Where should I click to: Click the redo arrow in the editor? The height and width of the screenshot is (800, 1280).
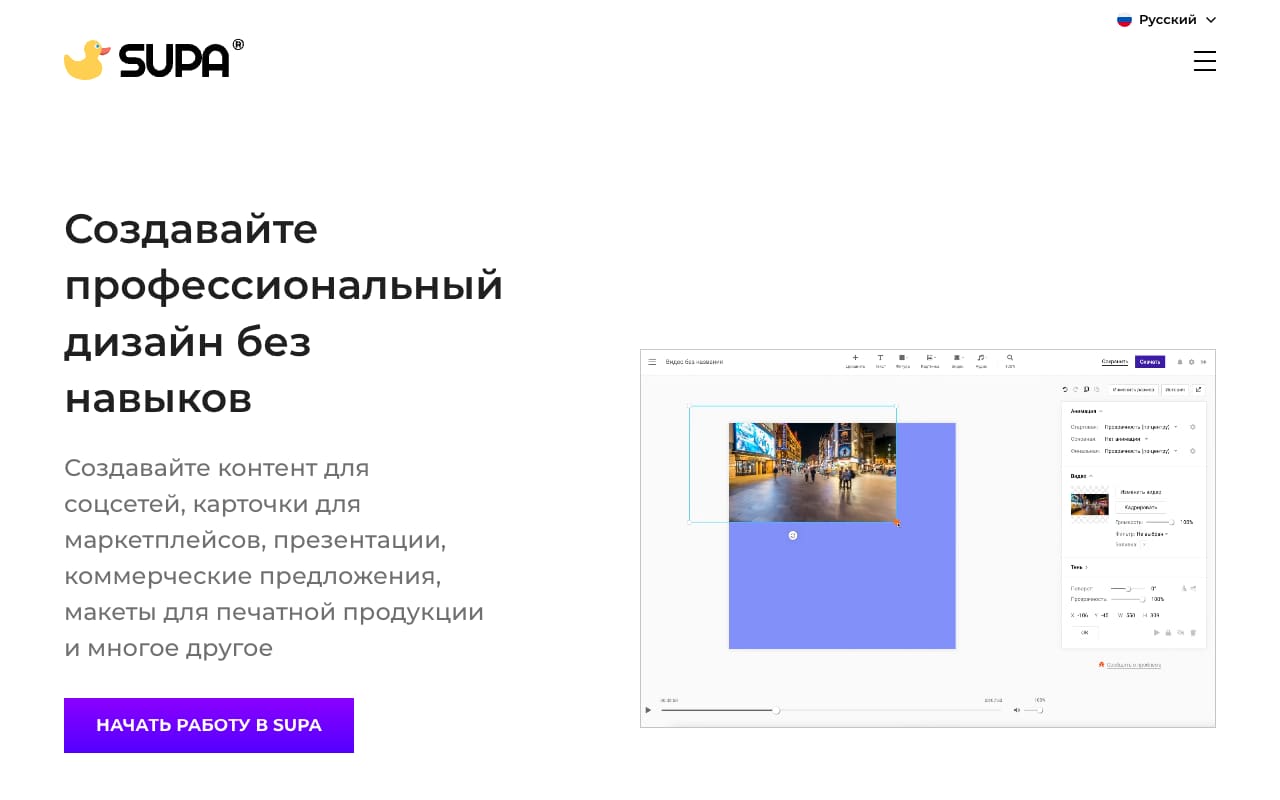[1075, 389]
